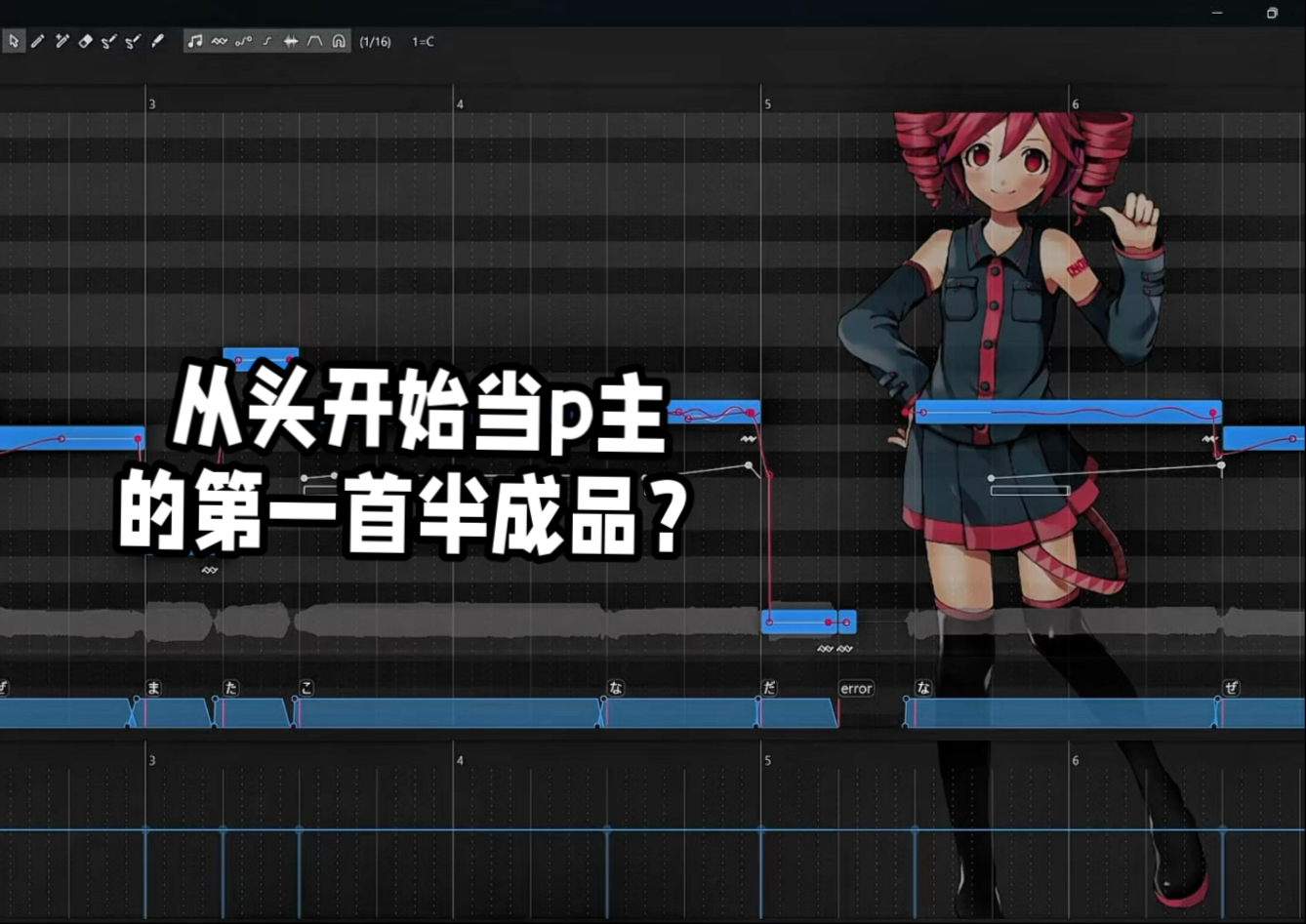The width and height of the screenshot is (1306, 924).
Task: Select the な label right after error
Action: [x=923, y=688]
